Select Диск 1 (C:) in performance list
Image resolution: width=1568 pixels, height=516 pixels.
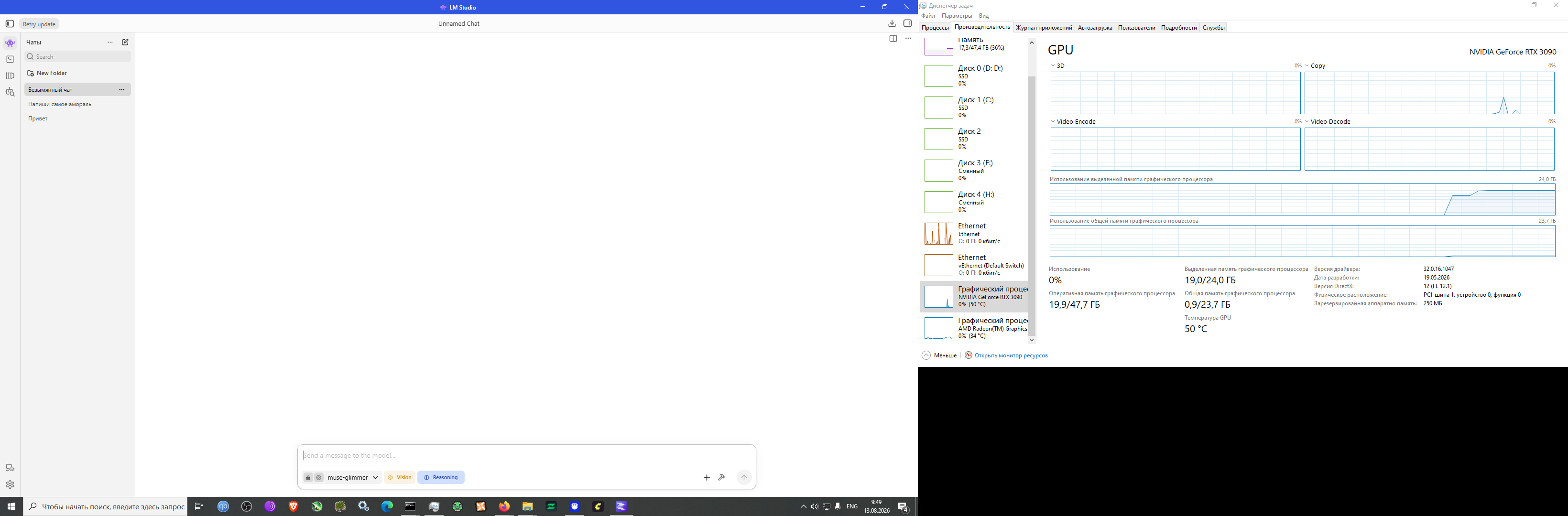pos(974,107)
